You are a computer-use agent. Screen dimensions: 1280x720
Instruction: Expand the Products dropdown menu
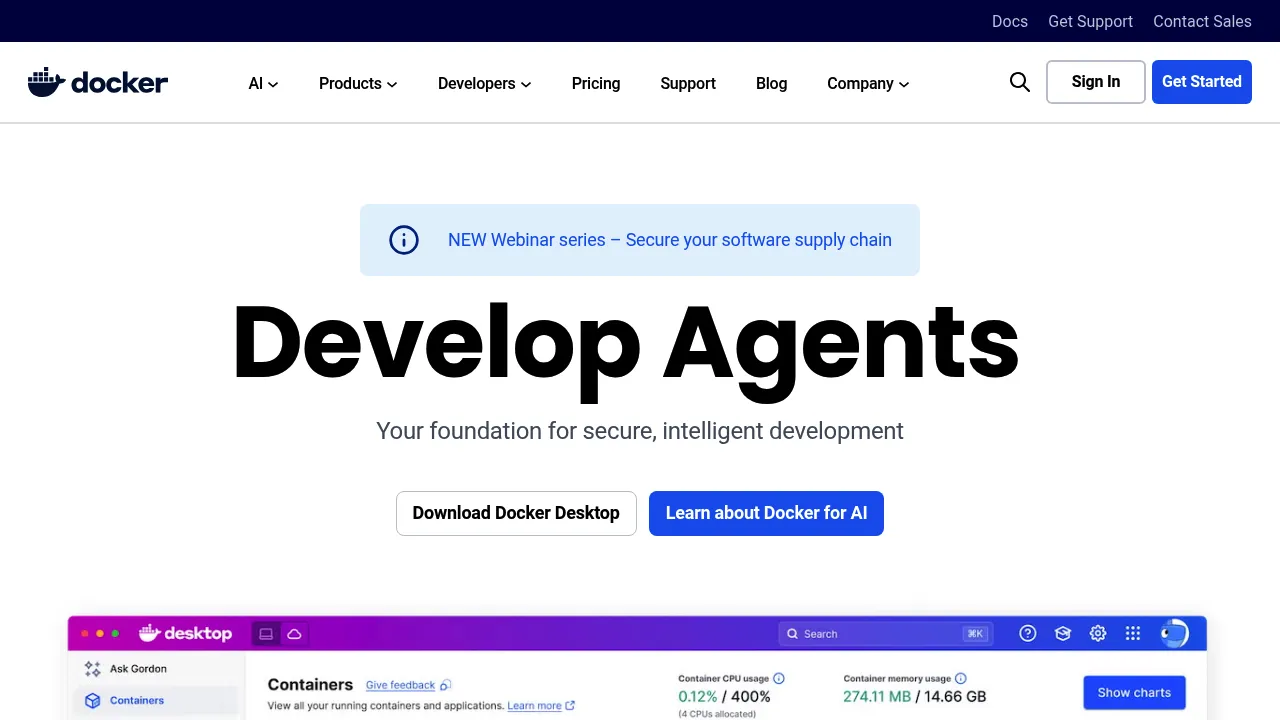(x=358, y=84)
